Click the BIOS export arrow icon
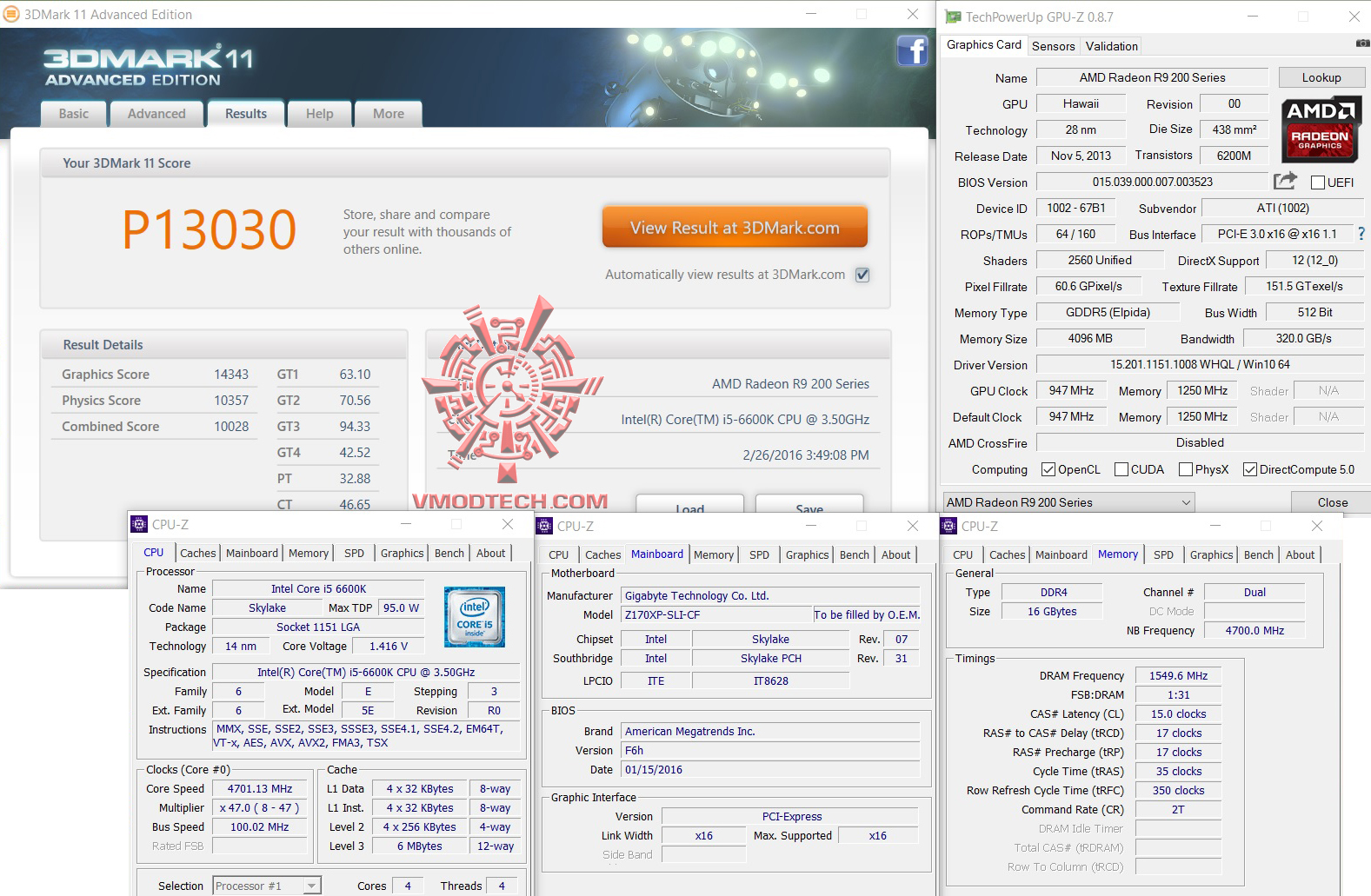Screen dimensions: 1371x896 pyautogui.click(x=1285, y=181)
